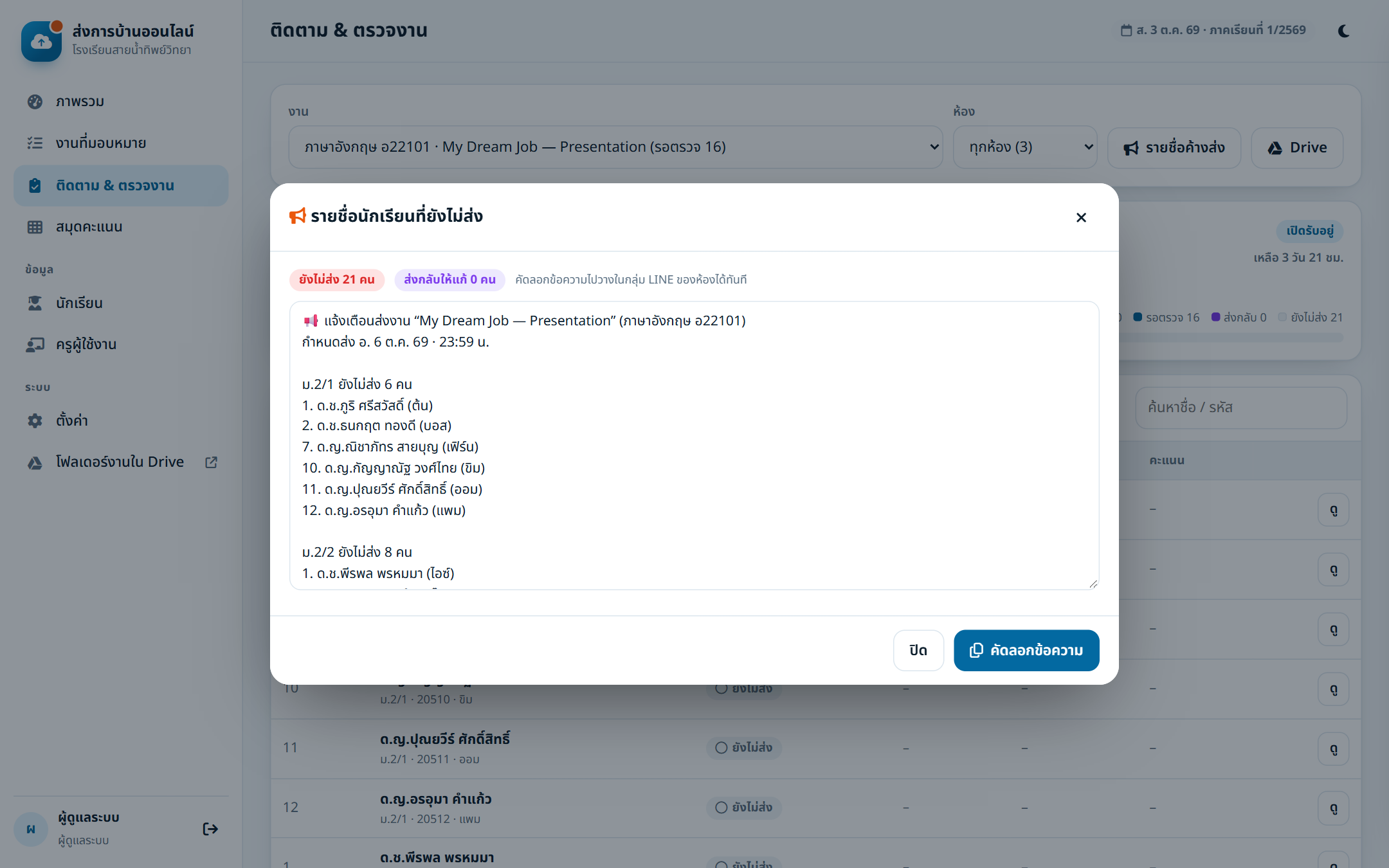1389x868 pixels.
Task: Click the resize handle of the message box
Action: (1093, 584)
